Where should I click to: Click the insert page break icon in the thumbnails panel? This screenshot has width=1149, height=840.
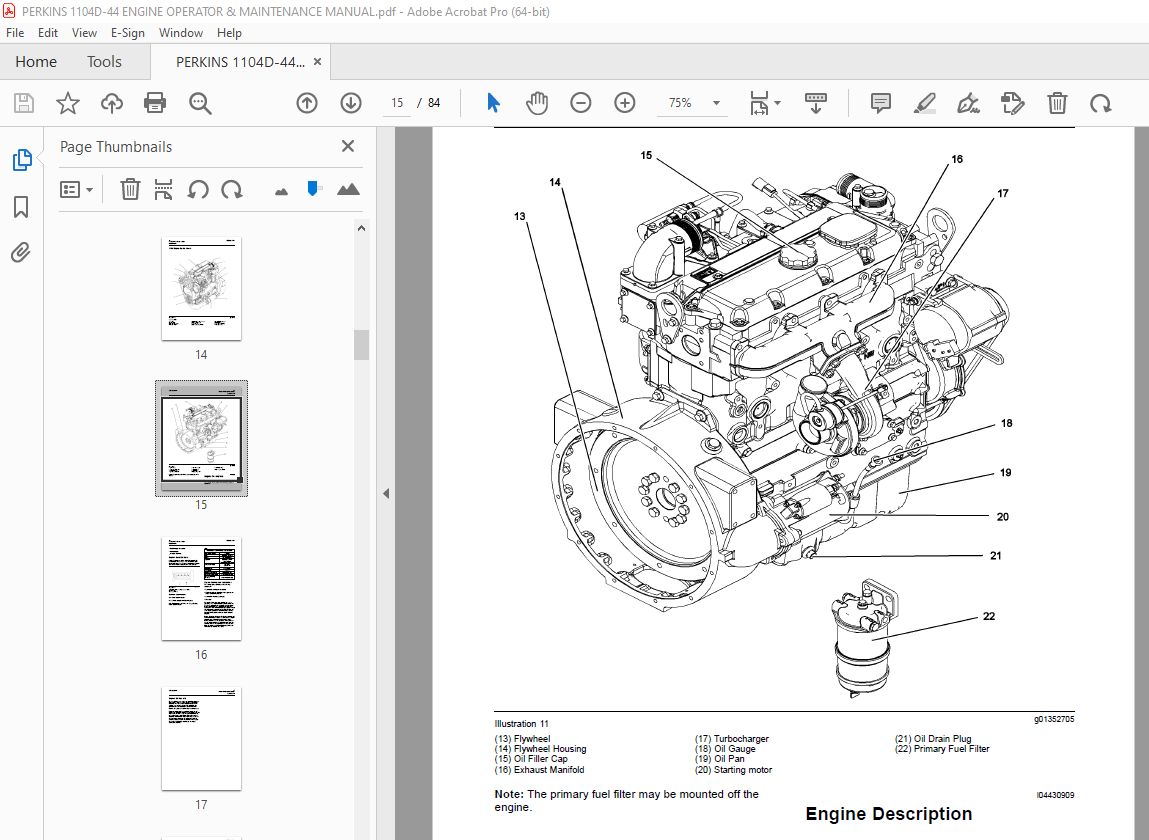pyautogui.click(x=163, y=189)
